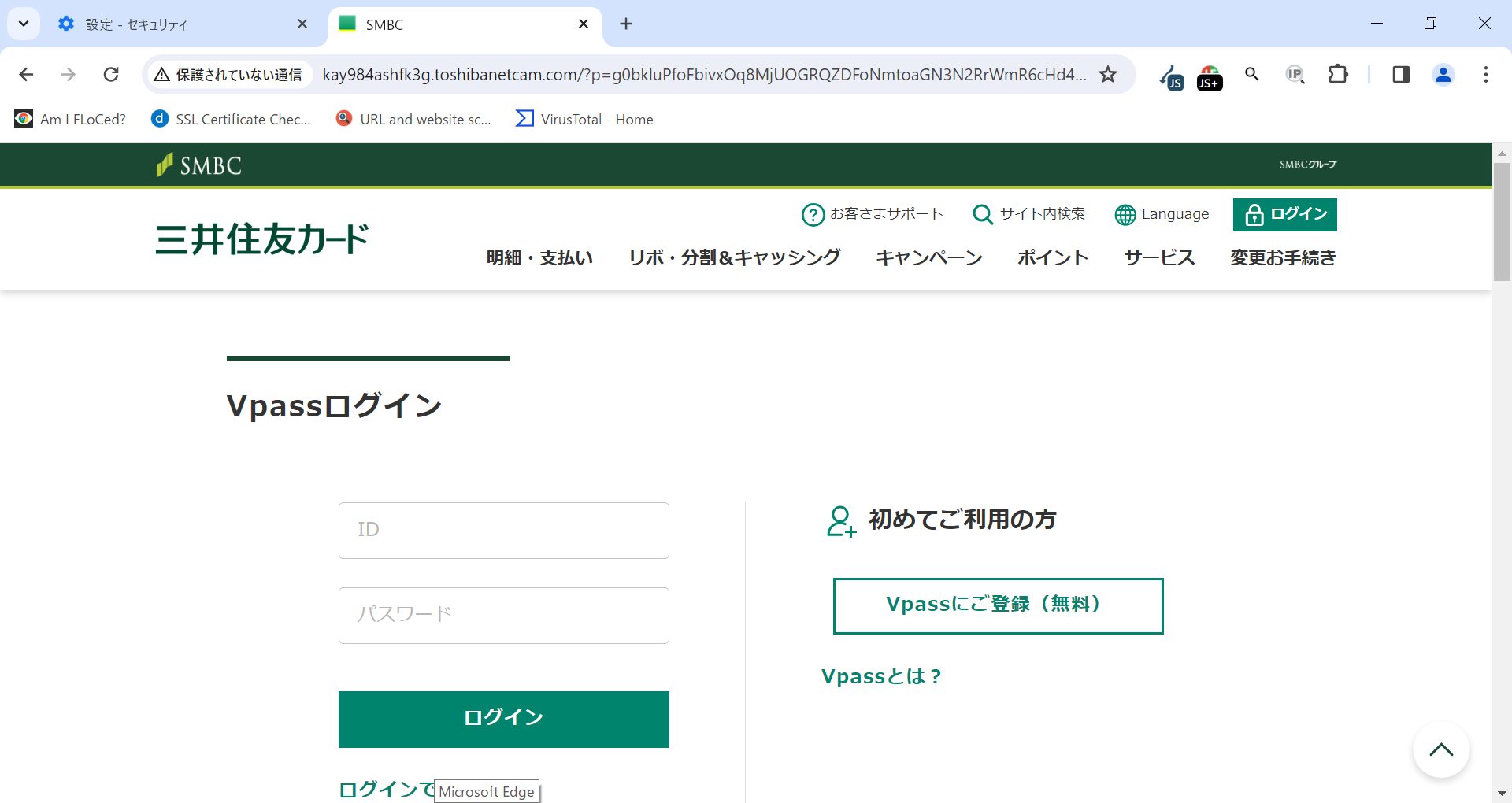Viewport: 1512px width, 803px height.
Task: Click the SMBCグループ link
Action: click(x=1308, y=165)
